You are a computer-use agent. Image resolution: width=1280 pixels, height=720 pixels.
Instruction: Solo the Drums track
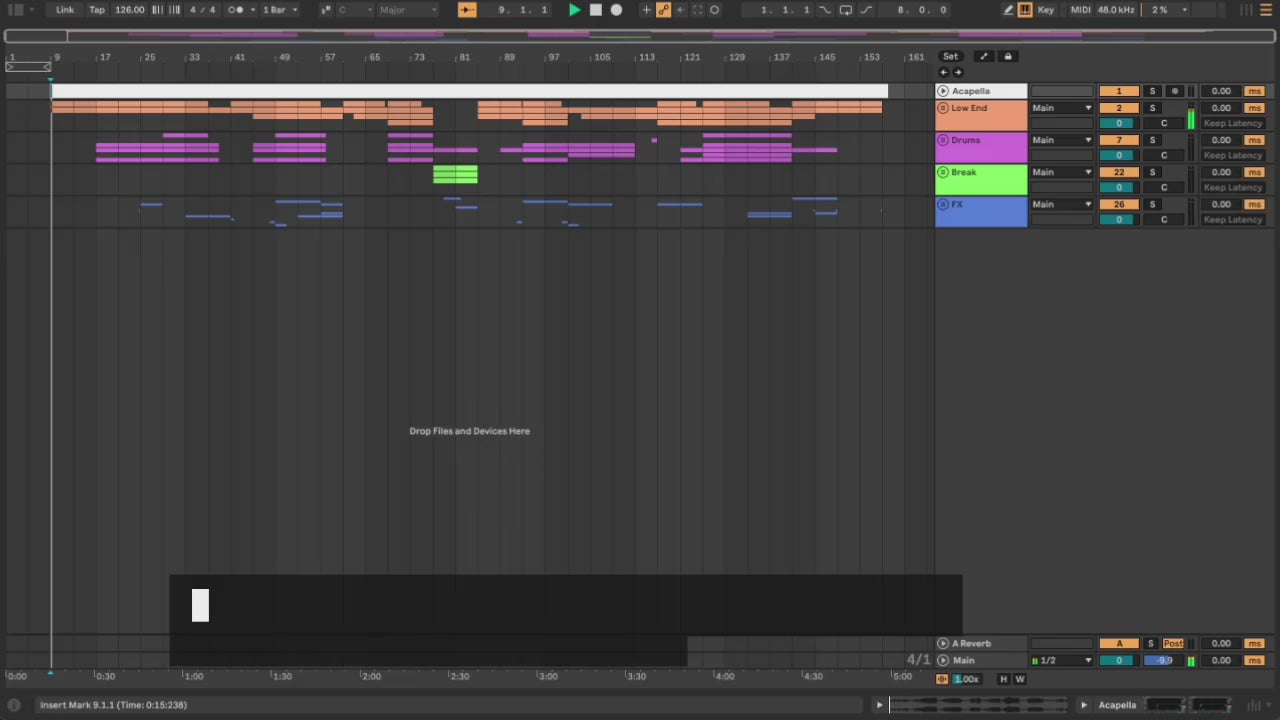point(1152,140)
